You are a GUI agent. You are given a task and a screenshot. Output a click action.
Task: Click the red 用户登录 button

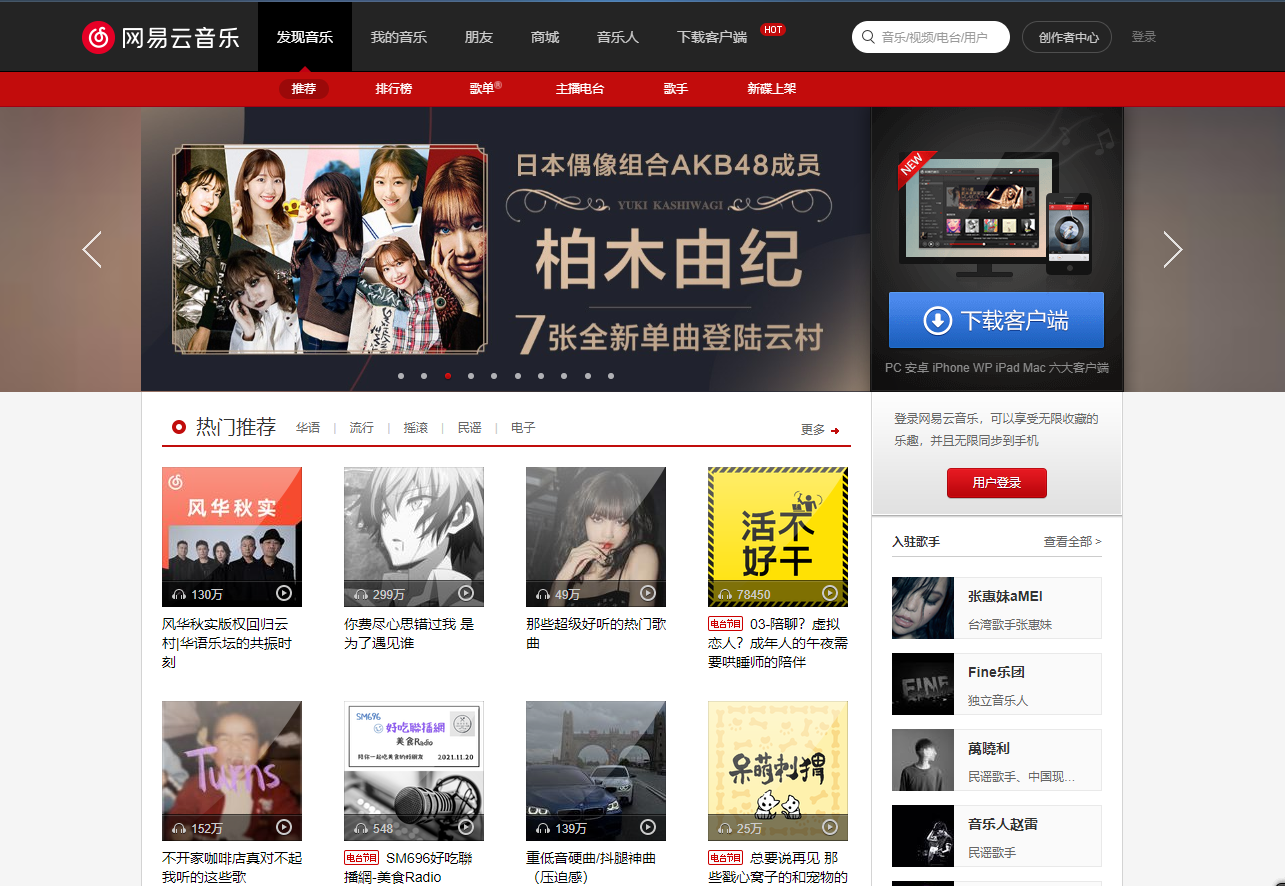pos(997,482)
